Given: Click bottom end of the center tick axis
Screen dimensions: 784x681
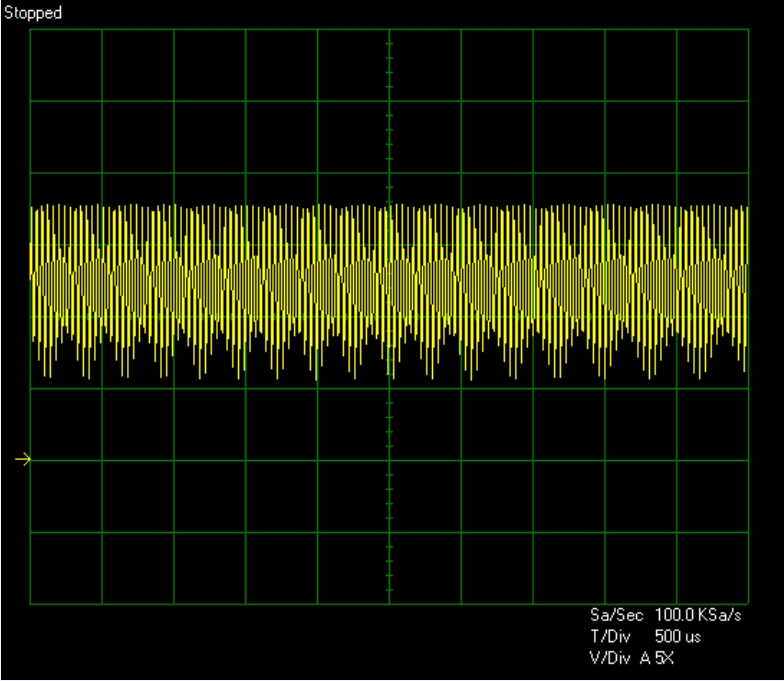Looking at the screenshot, I should click(x=389, y=603).
